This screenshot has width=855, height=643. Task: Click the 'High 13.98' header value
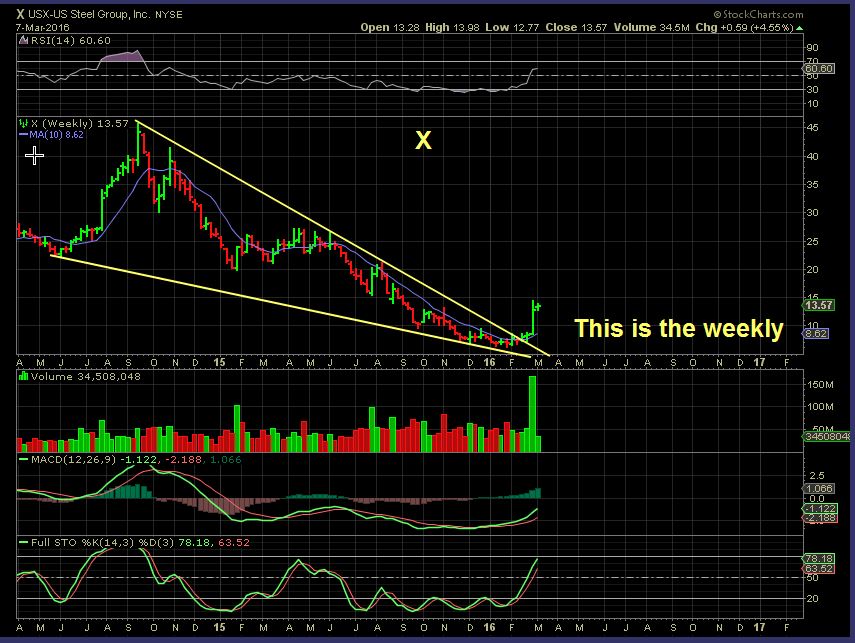[x=452, y=27]
